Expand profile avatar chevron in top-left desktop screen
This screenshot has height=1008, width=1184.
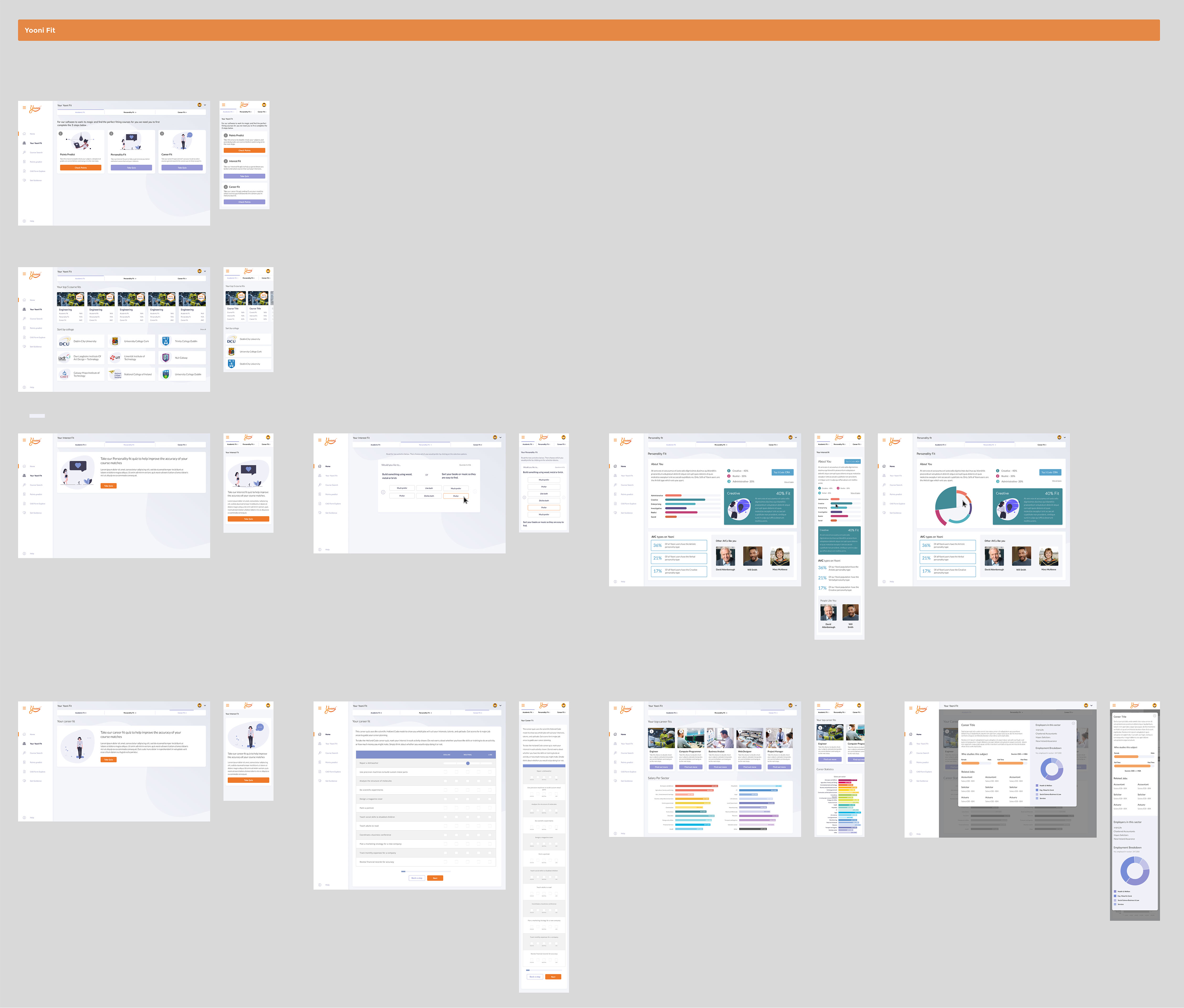click(205, 105)
